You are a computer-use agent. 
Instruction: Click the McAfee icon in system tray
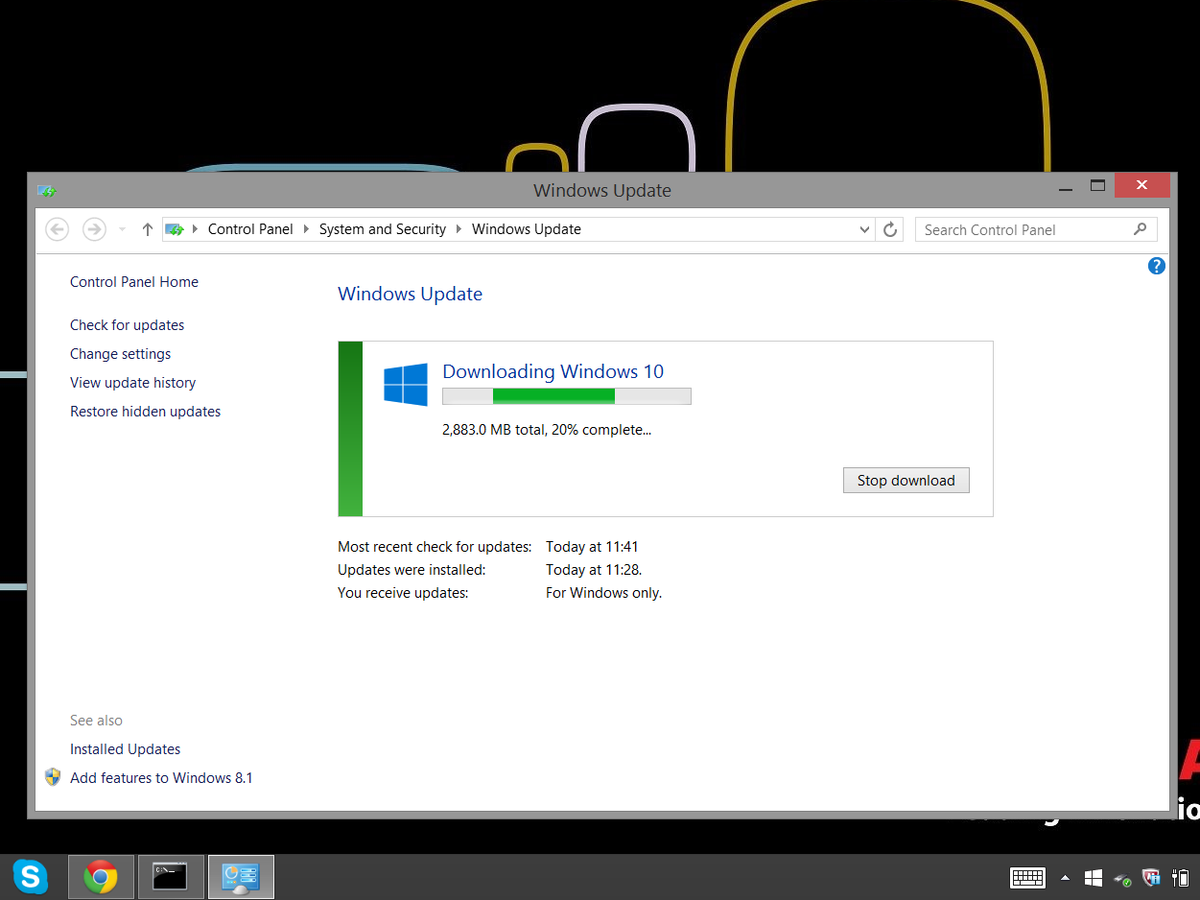pyautogui.click(x=1150, y=877)
